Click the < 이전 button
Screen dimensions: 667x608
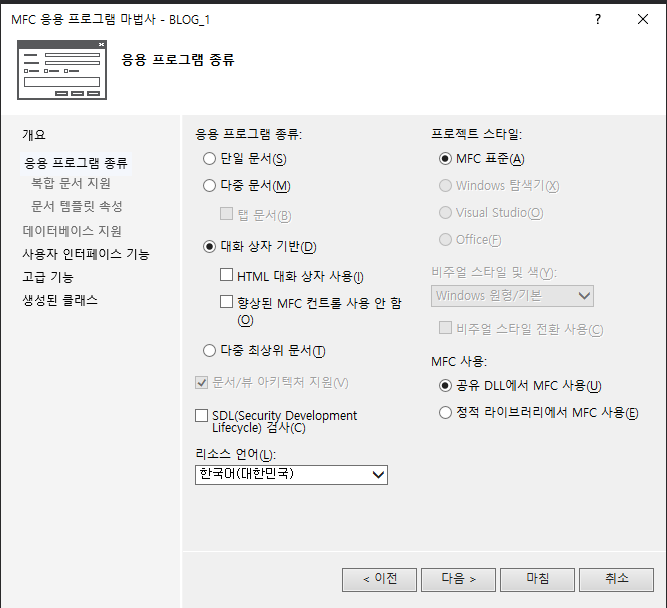coord(379,579)
